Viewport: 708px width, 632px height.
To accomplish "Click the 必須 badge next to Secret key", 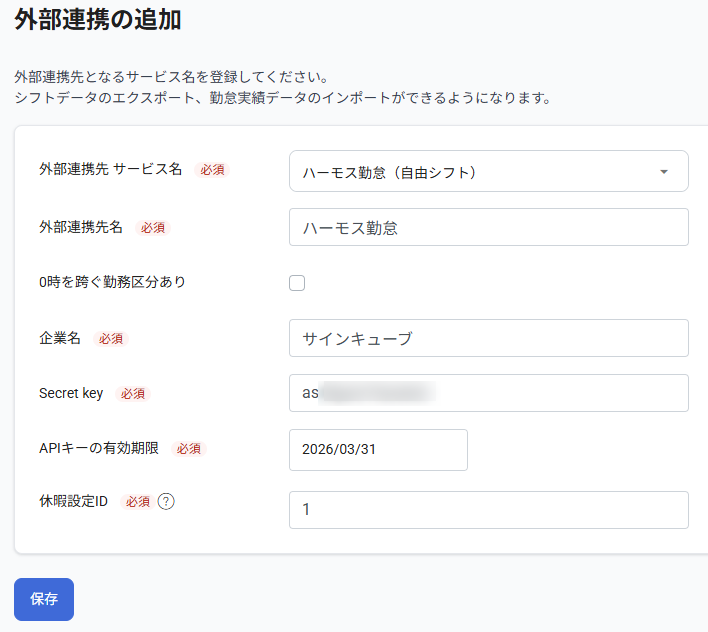I will pos(133,394).
